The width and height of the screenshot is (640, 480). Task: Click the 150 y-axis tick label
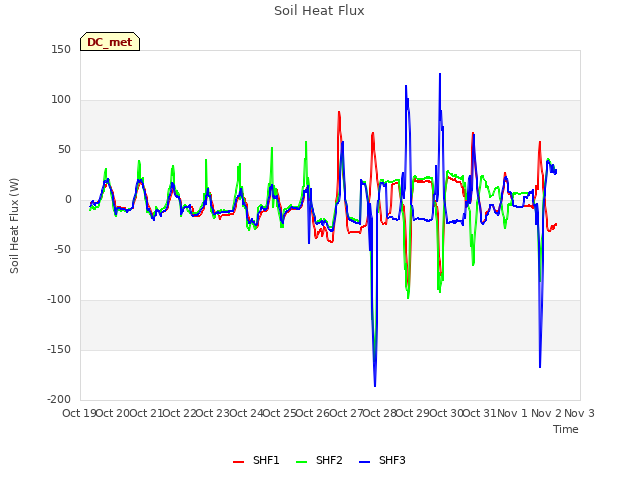(61, 49)
